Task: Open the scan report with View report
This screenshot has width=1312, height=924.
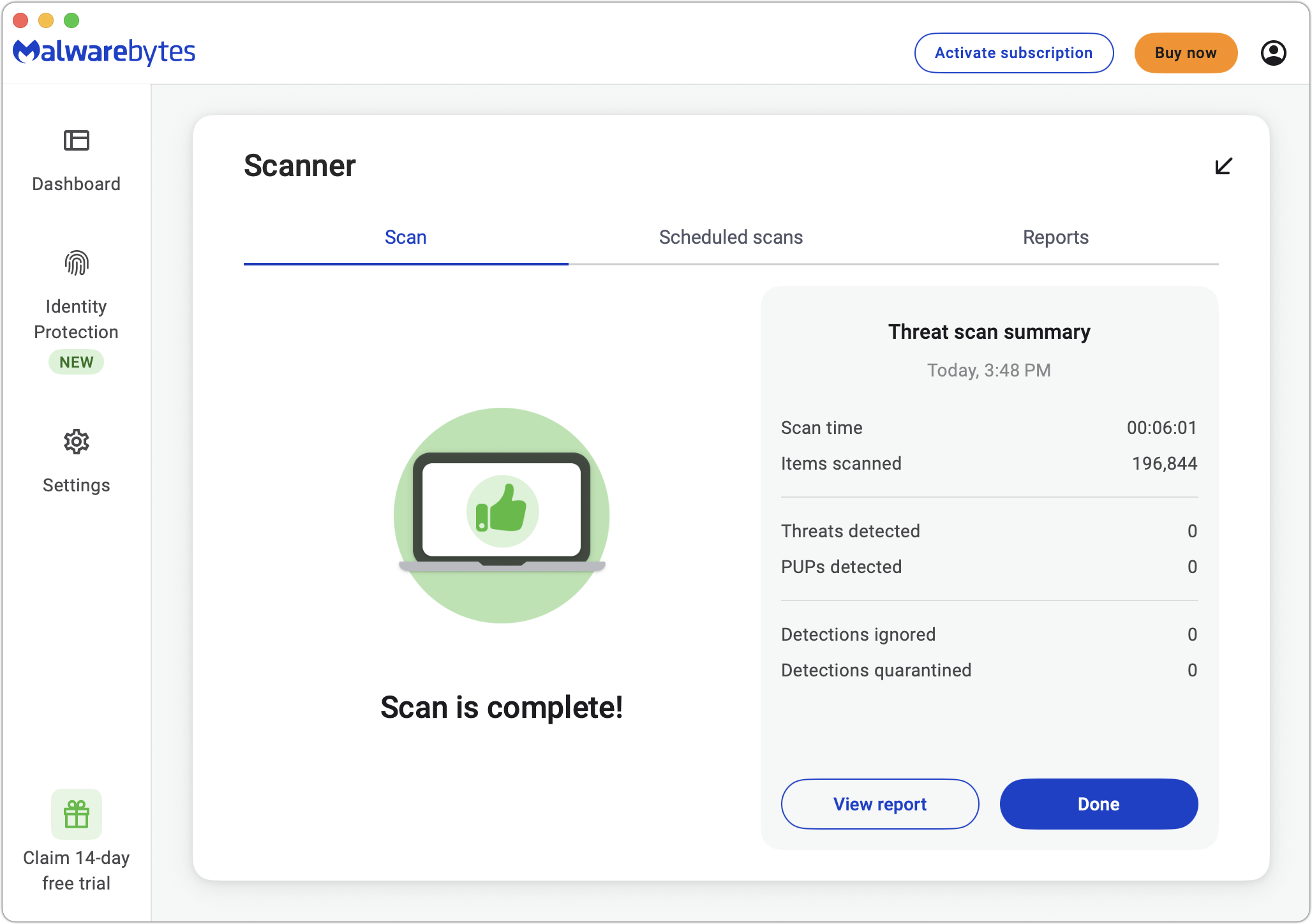Action: tap(879, 804)
